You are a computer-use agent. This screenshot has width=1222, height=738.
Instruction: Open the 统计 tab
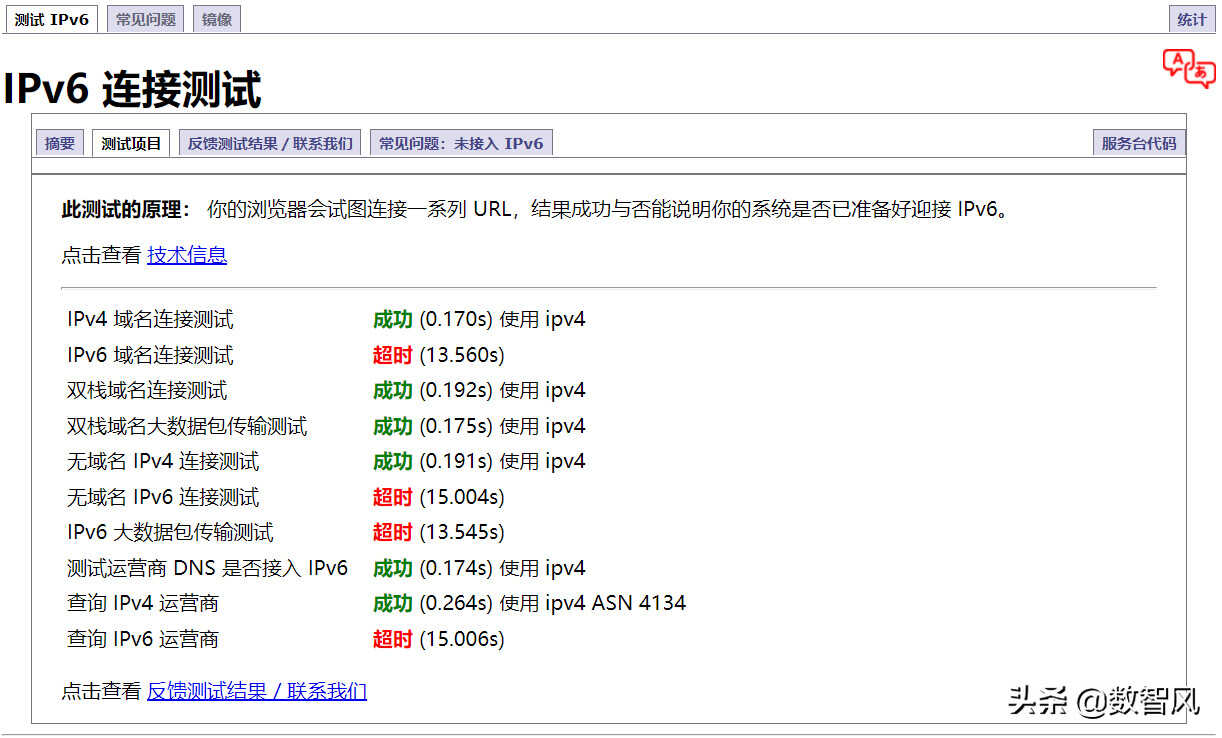pyautogui.click(x=1191, y=19)
